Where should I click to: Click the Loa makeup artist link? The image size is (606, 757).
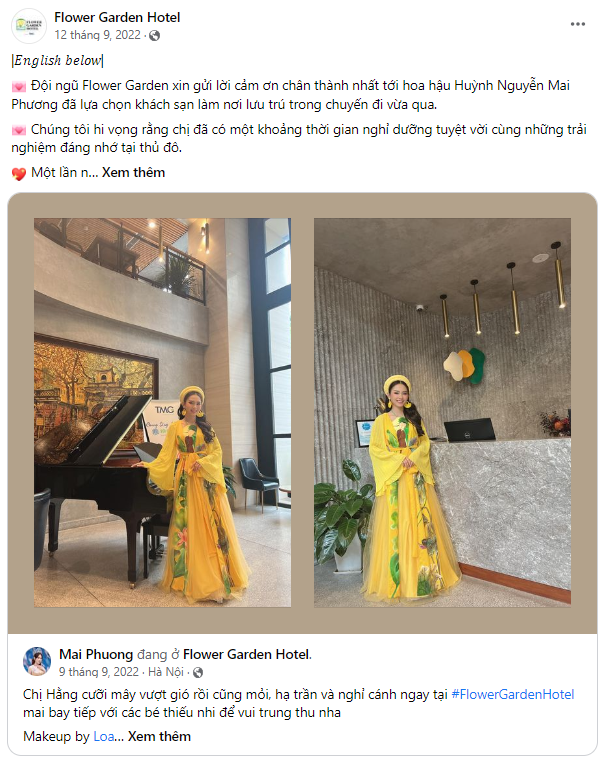[x=104, y=736]
